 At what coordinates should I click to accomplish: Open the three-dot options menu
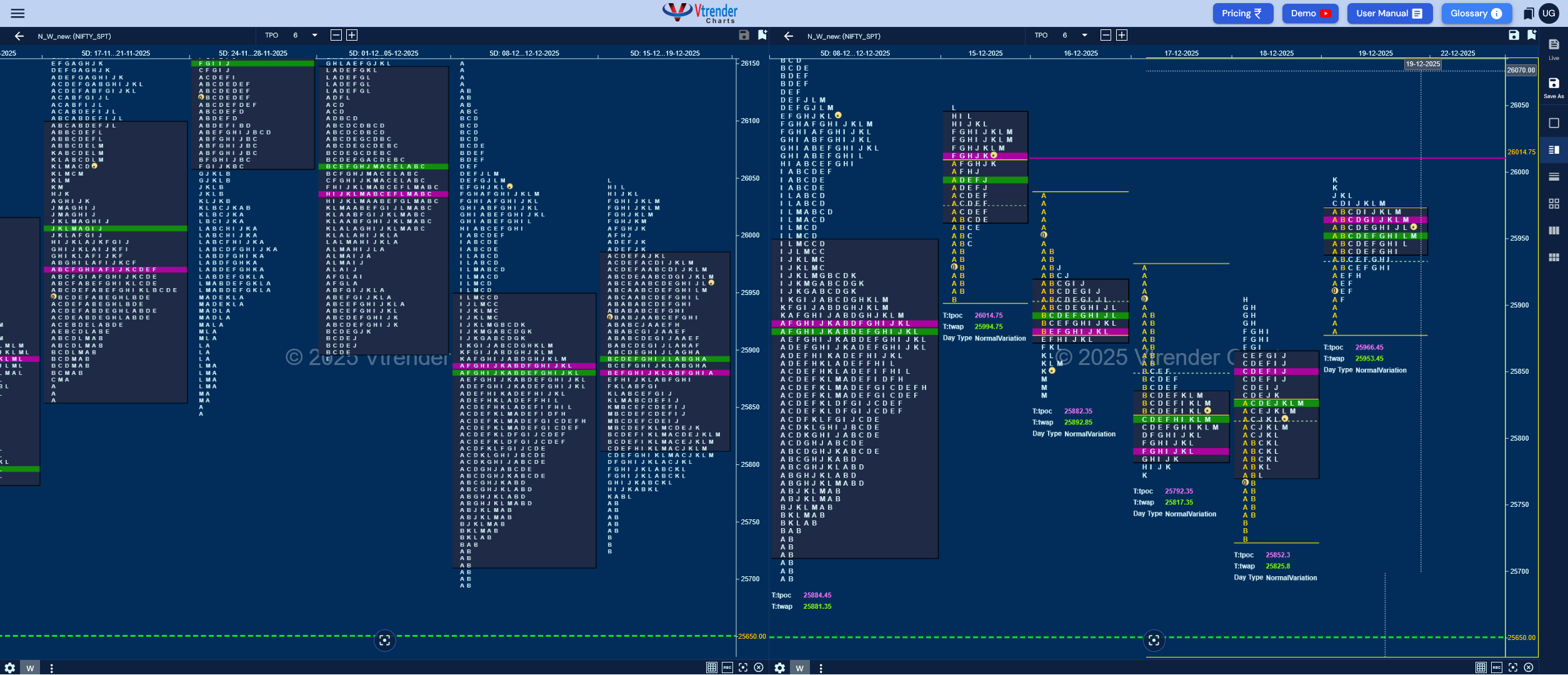[x=51, y=667]
